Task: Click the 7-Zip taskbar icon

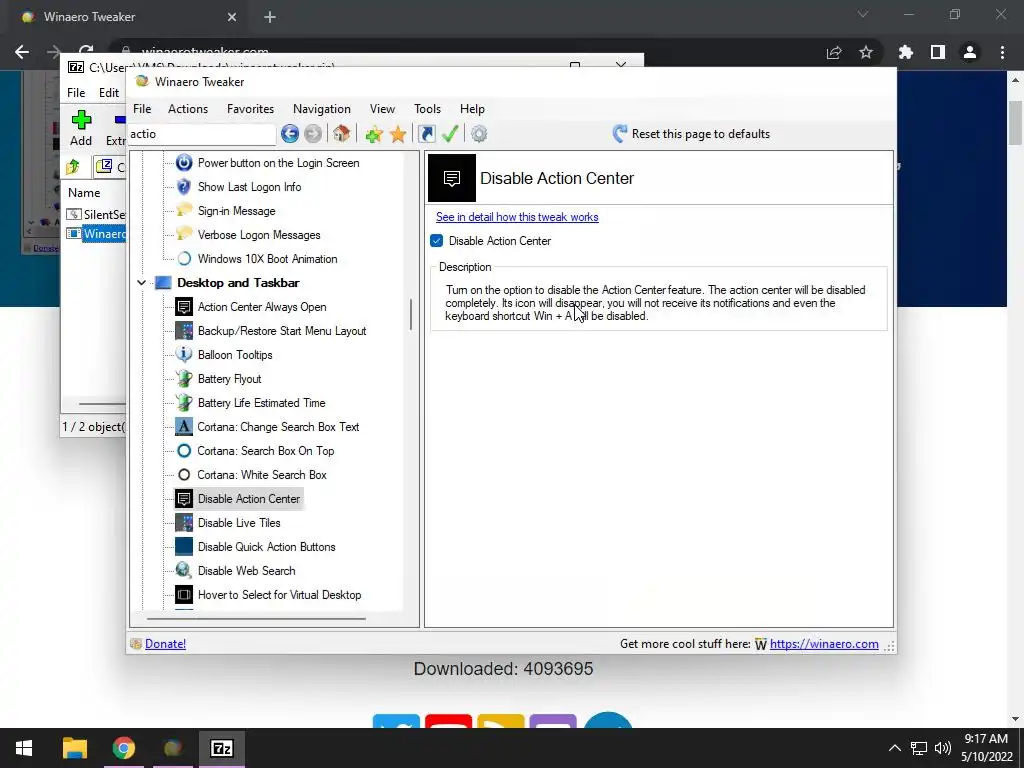Action: point(221,748)
